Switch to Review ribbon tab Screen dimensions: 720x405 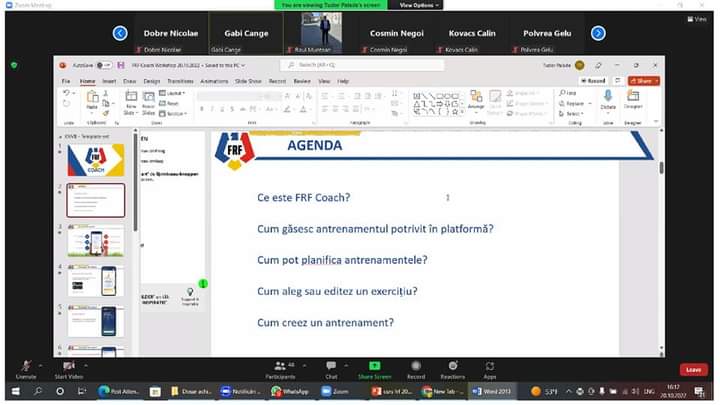pyautogui.click(x=302, y=81)
